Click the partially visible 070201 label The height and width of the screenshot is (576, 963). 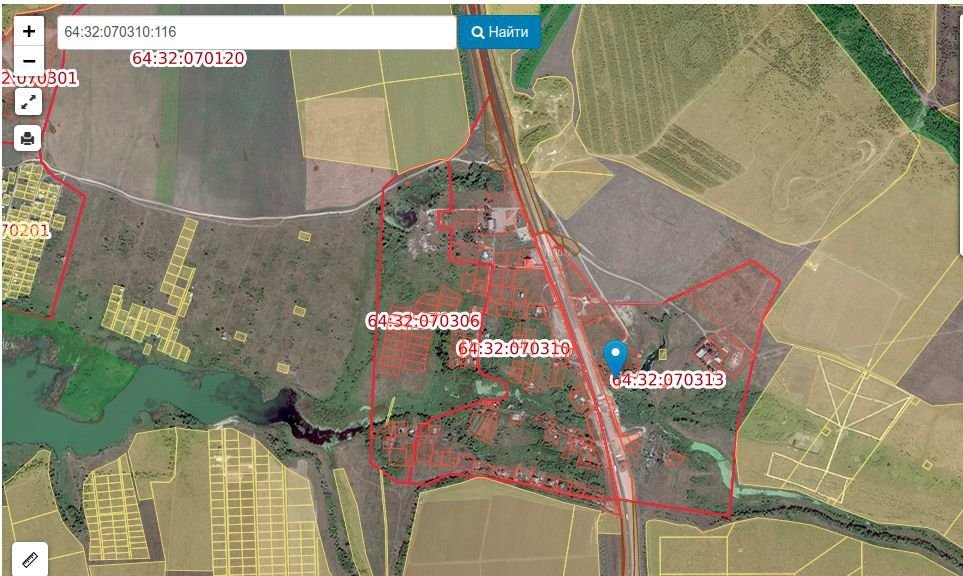(26, 230)
